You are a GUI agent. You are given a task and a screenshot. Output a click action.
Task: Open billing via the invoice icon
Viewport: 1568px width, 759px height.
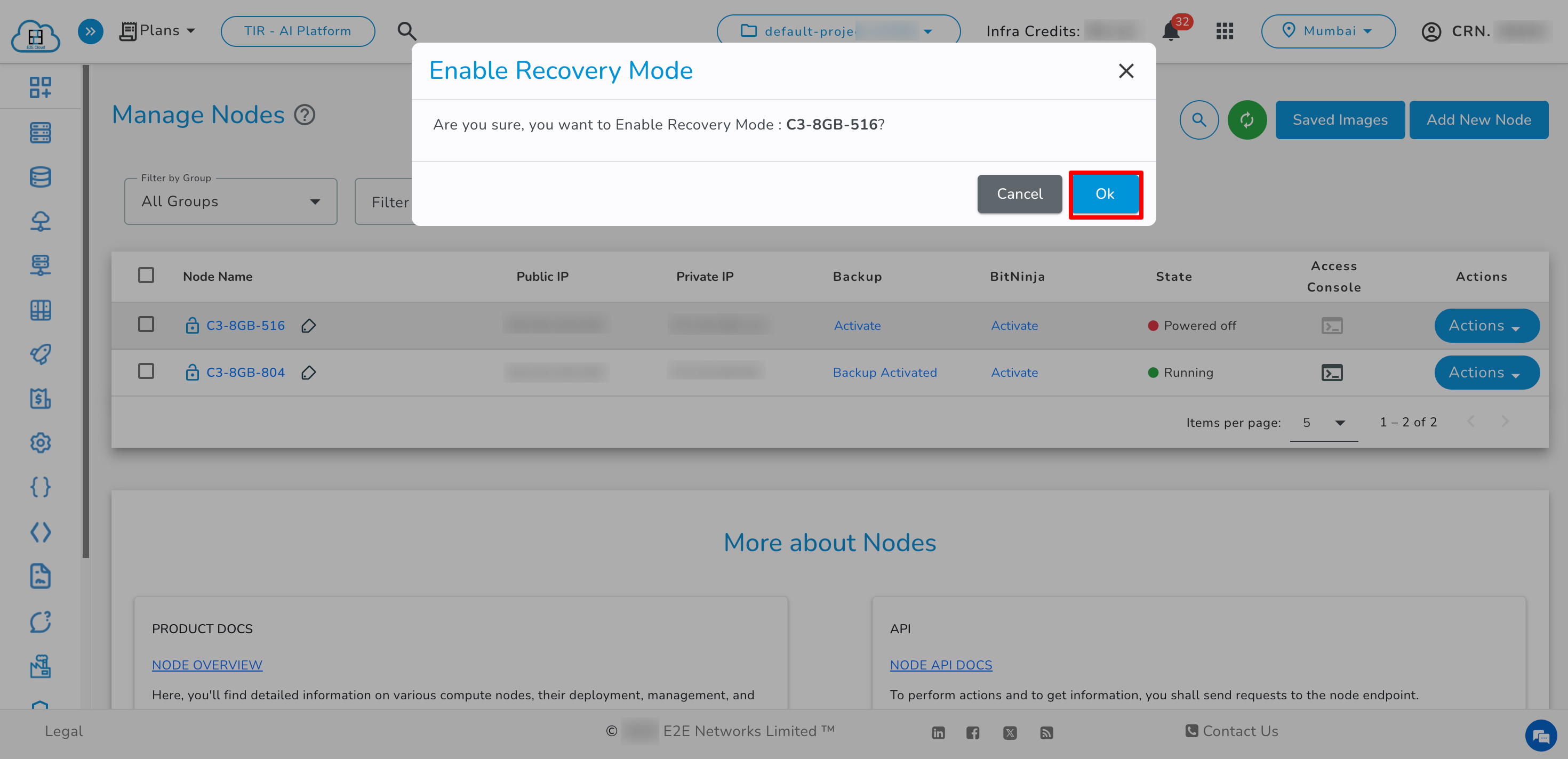pyautogui.click(x=40, y=399)
